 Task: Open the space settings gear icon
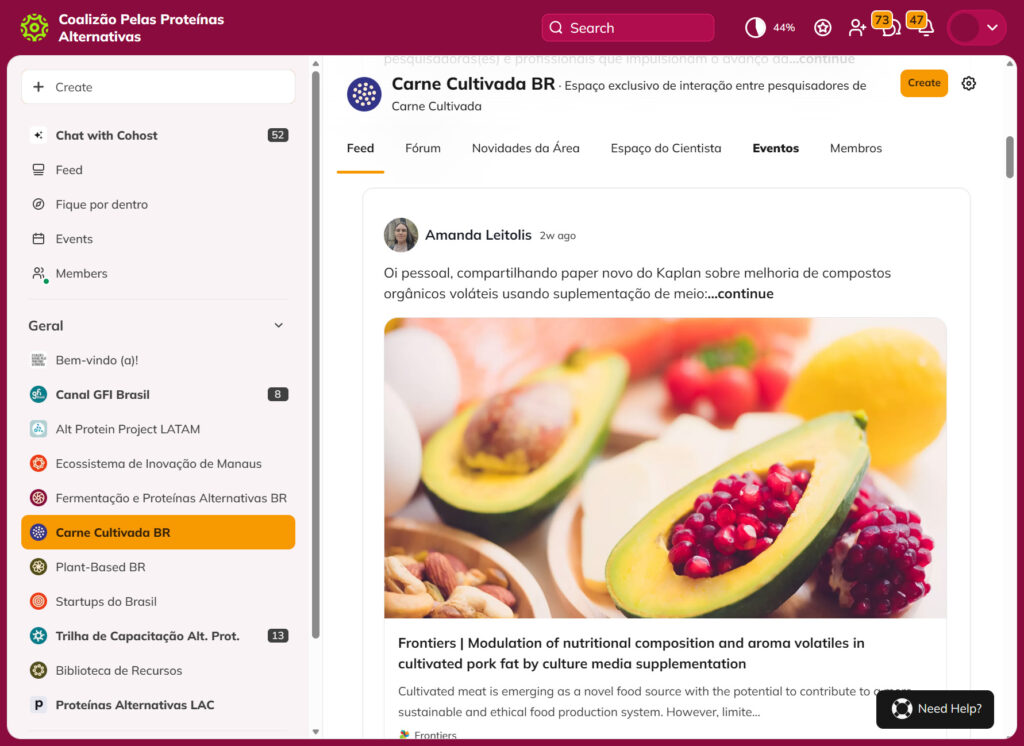[x=968, y=84]
